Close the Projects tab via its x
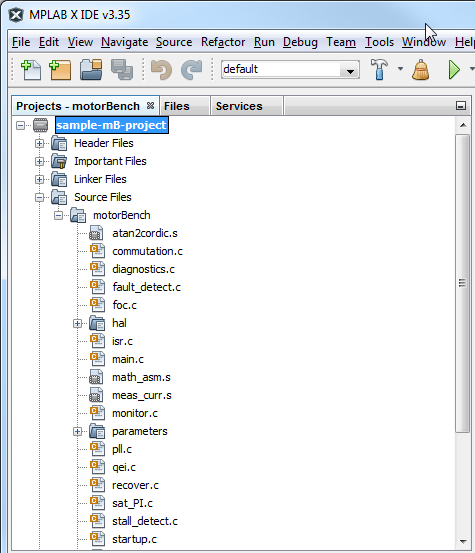Screen dimensions: 475x553 pos(151,105)
